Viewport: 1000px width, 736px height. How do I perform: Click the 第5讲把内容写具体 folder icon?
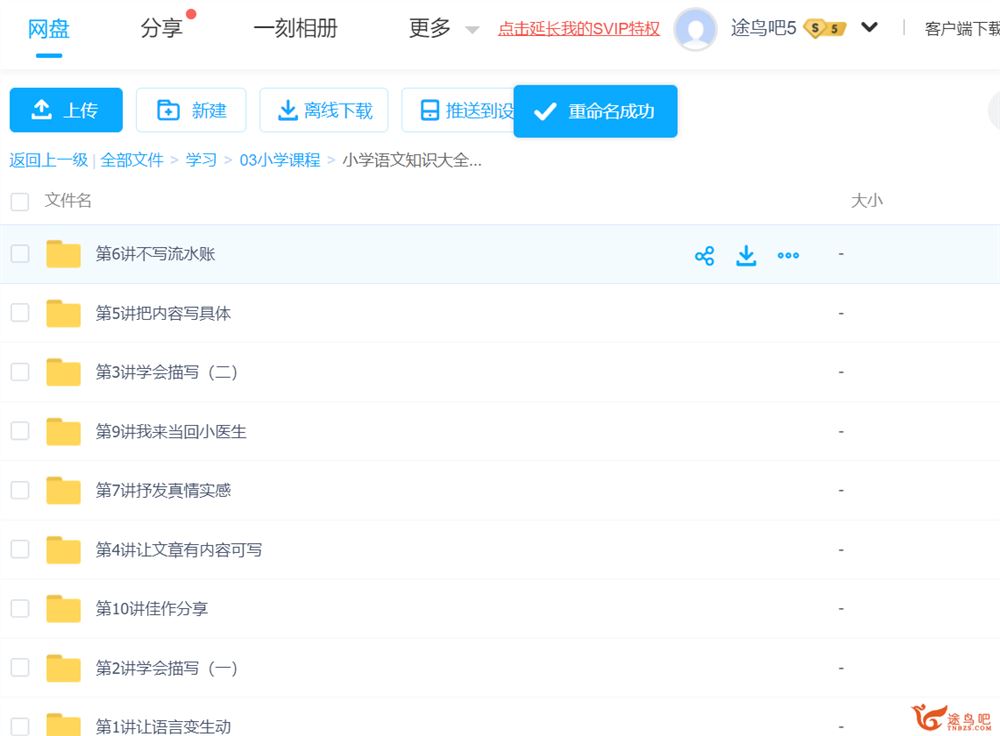point(63,313)
